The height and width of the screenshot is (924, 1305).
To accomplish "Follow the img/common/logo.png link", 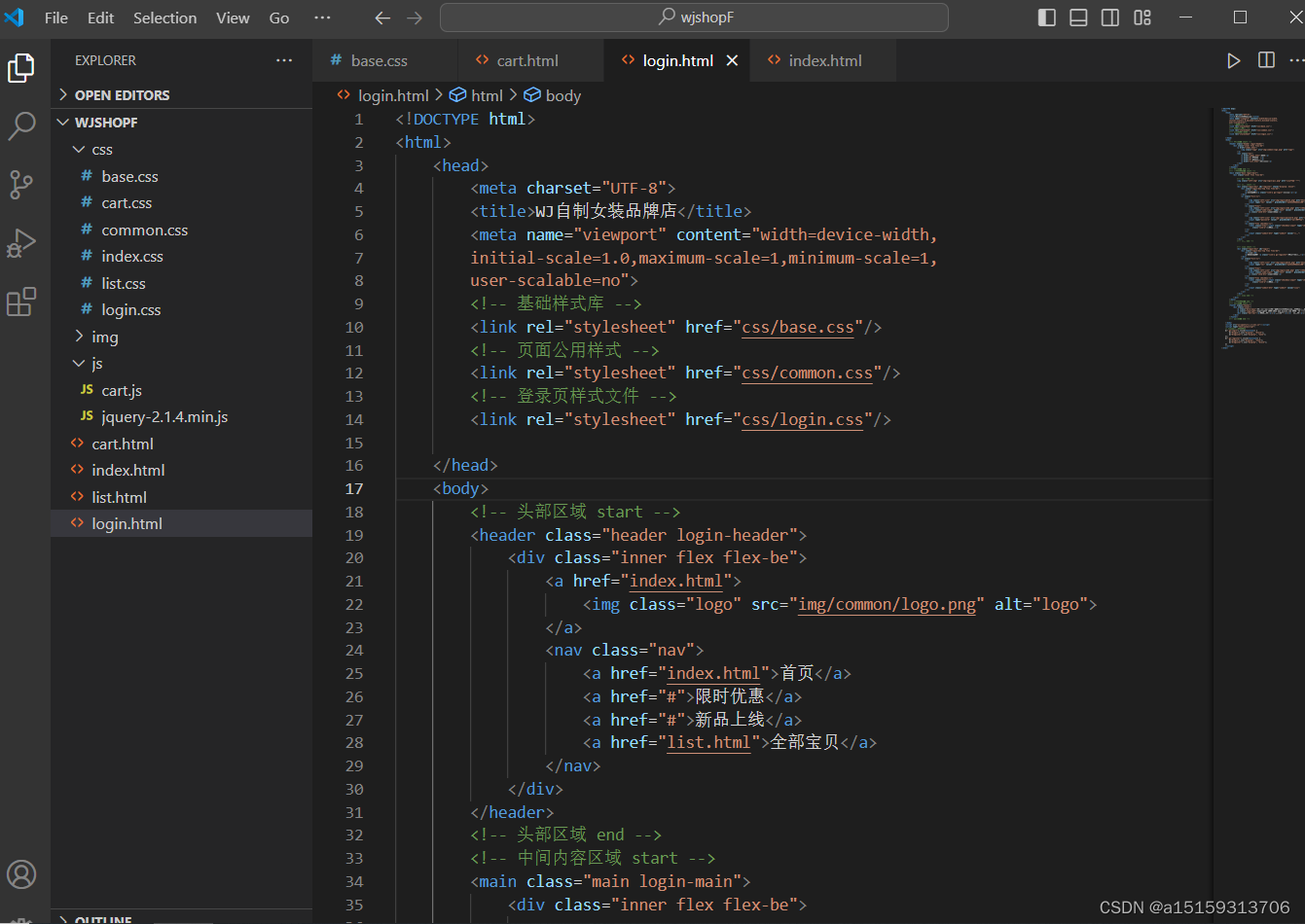I will click(x=887, y=604).
